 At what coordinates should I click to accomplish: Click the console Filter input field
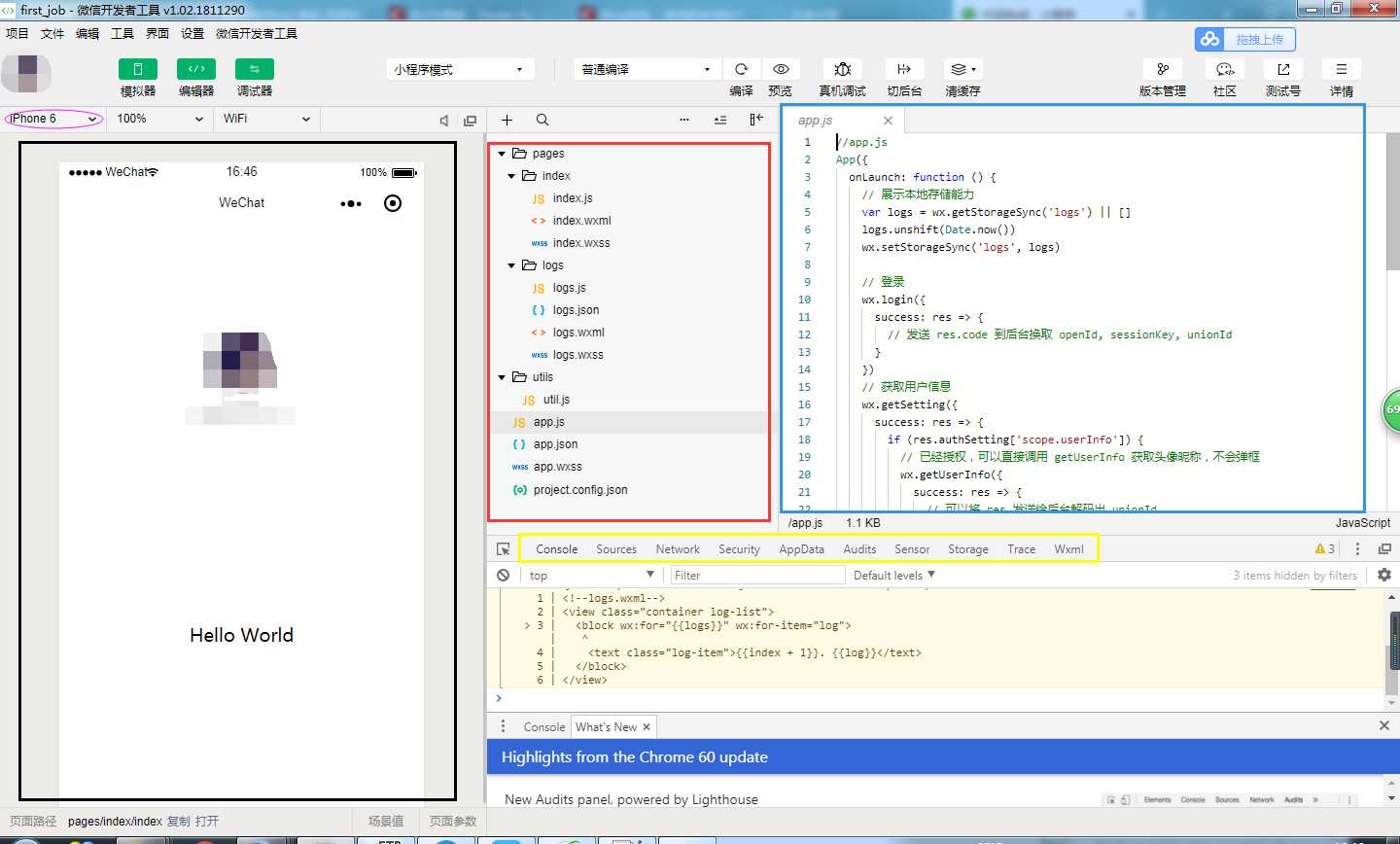point(757,576)
